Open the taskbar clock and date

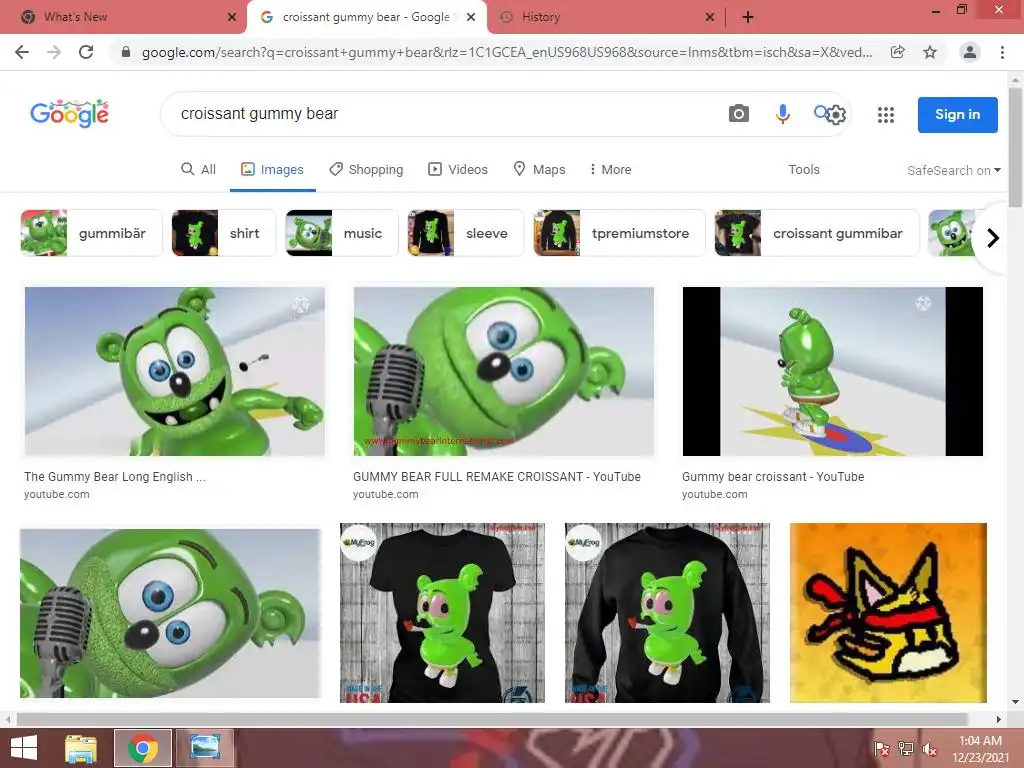click(980, 749)
